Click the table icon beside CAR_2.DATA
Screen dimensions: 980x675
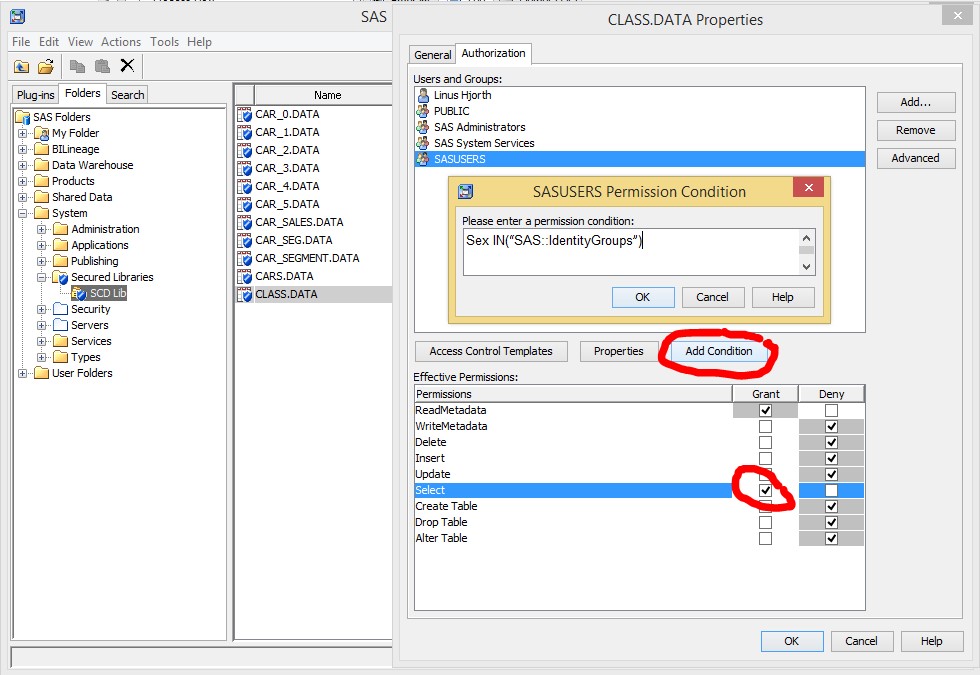244,151
